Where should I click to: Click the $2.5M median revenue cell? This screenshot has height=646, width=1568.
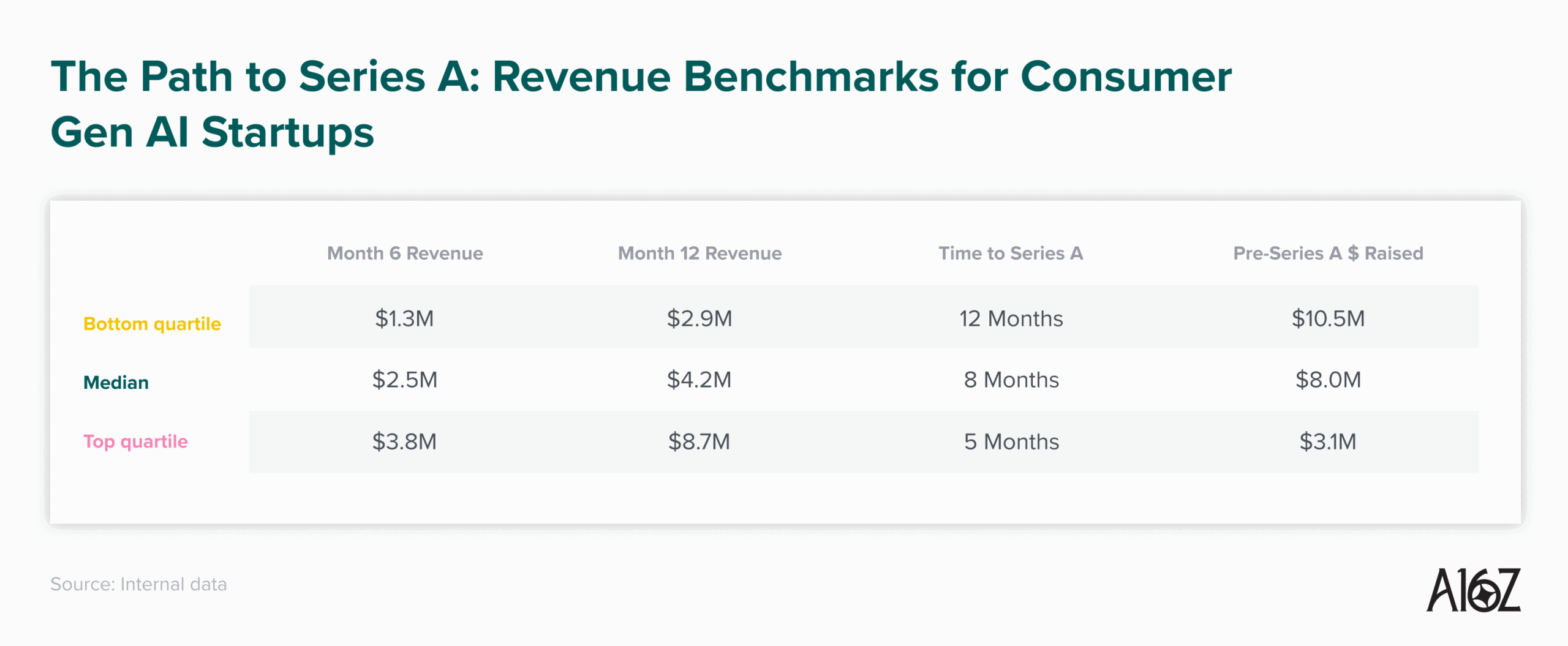(x=405, y=380)
